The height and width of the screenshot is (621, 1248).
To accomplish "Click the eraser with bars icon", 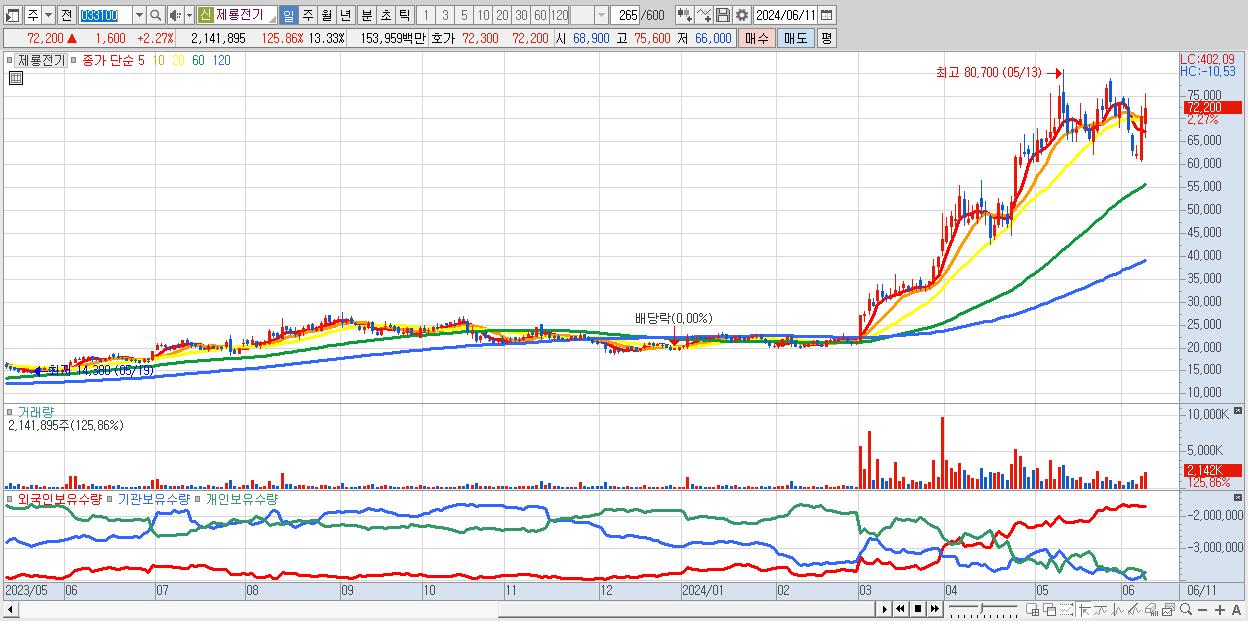I will pos(1151,610).
